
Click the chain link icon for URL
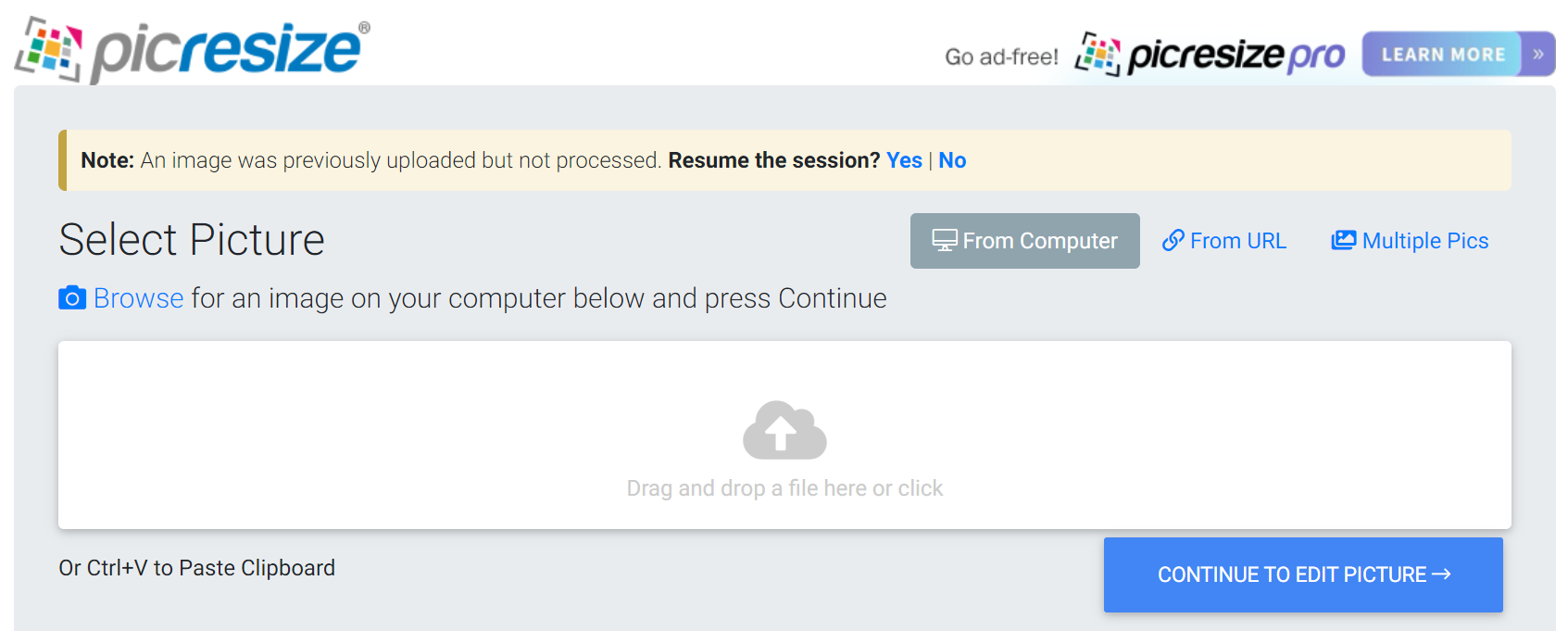pyautogui.click(x=1173, y=241)
